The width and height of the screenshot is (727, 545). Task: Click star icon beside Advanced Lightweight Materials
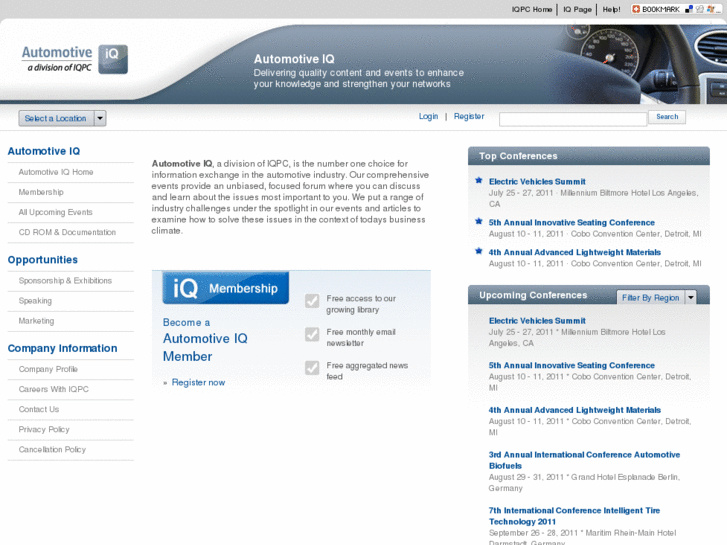(x=479, y=251)
